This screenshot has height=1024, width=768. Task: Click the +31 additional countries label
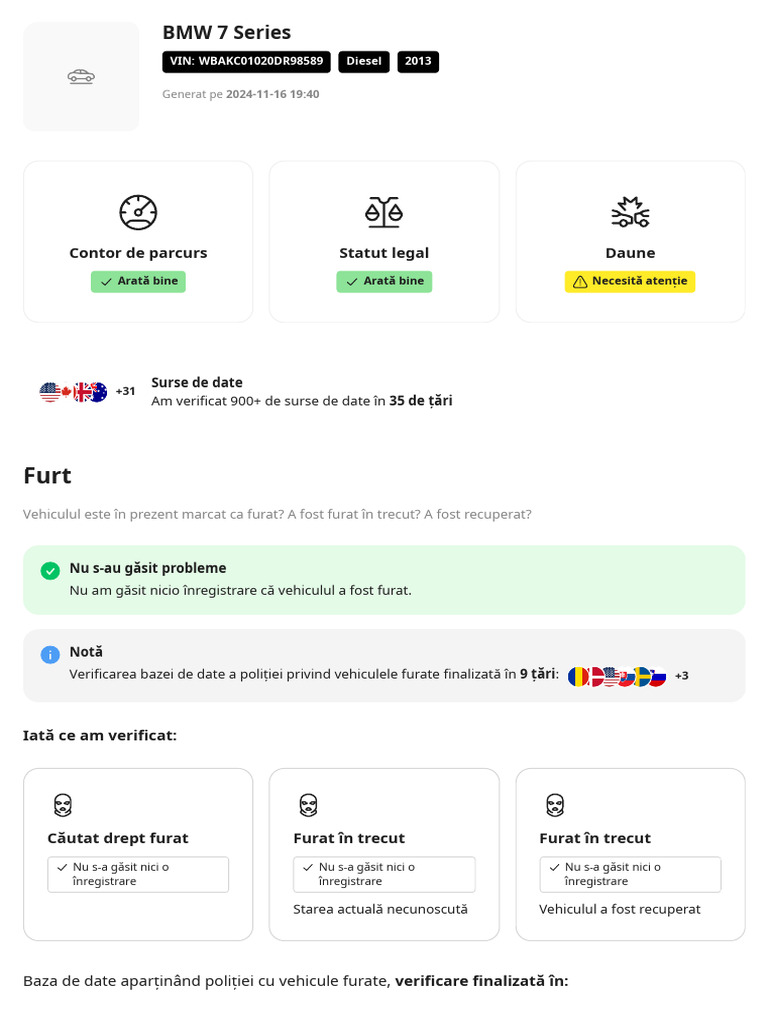(x=125, y=391)
